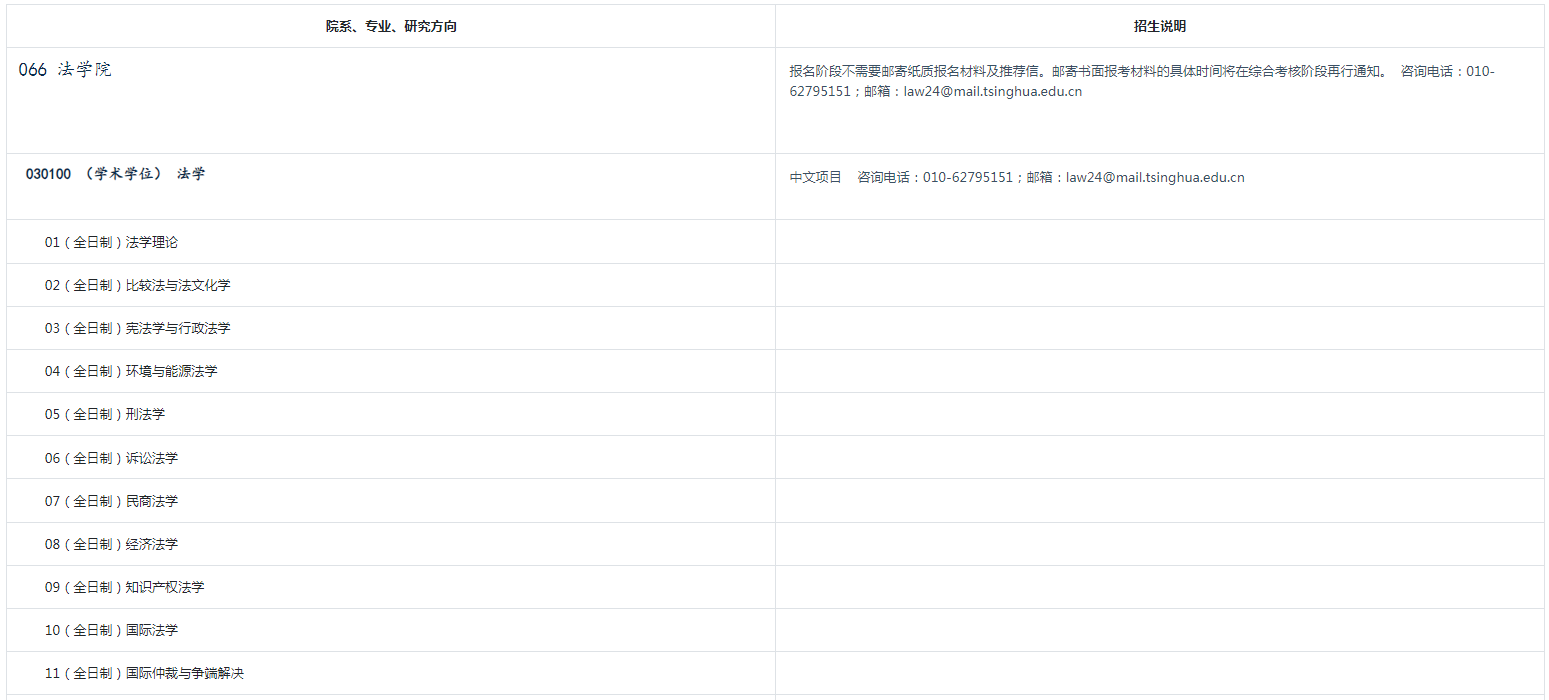Click the 招生说明 column header
Viewport: 1549px width, 700px height.
click(1159, 27)
